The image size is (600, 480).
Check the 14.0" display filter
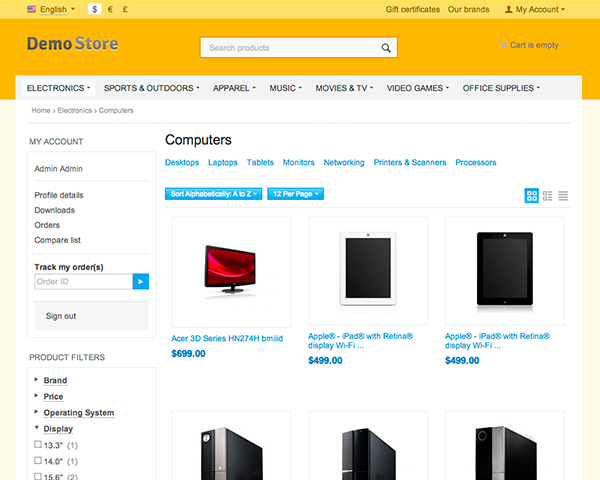38,460
